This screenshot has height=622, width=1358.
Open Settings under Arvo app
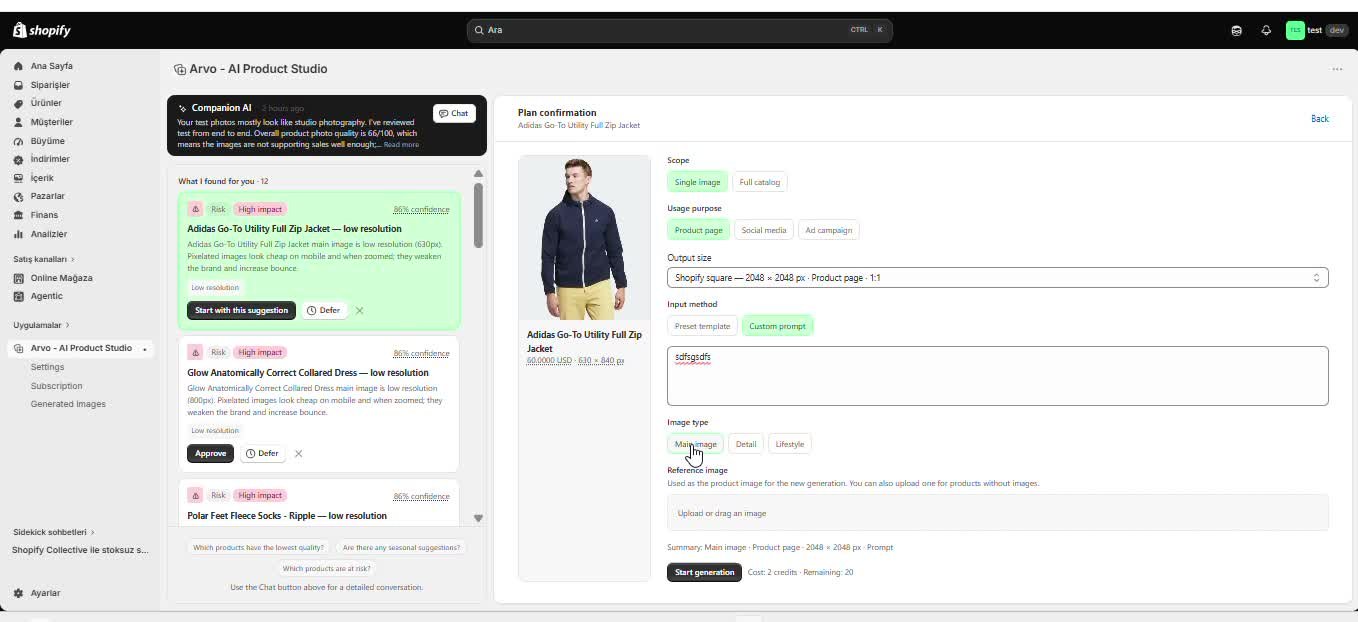tap(47, 367)
